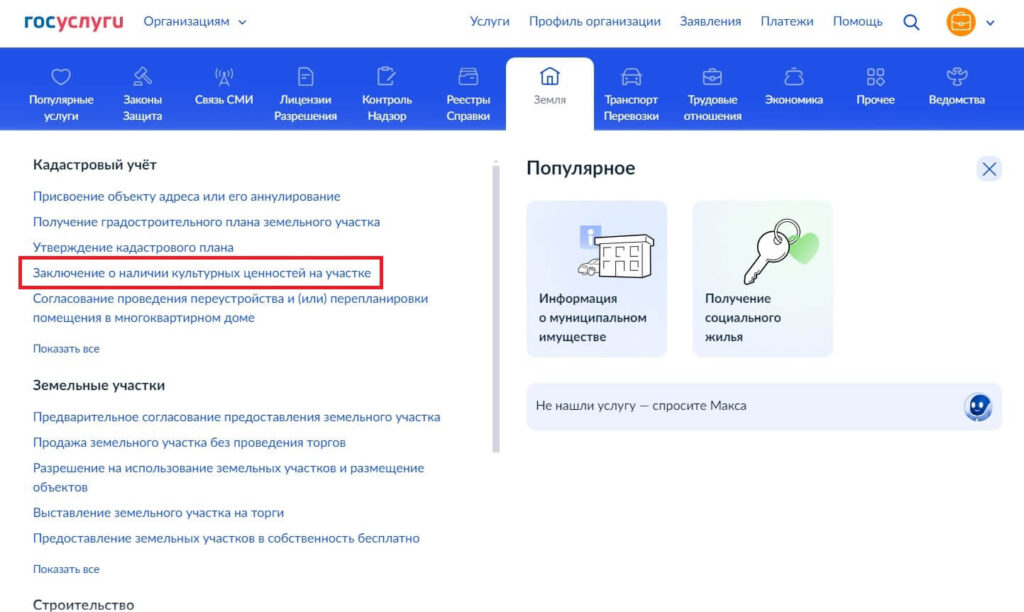Image resolution: width=1024 pixels, height=612 pixels.
Task: Click the search magnifier icon
Action: [911, 22]
